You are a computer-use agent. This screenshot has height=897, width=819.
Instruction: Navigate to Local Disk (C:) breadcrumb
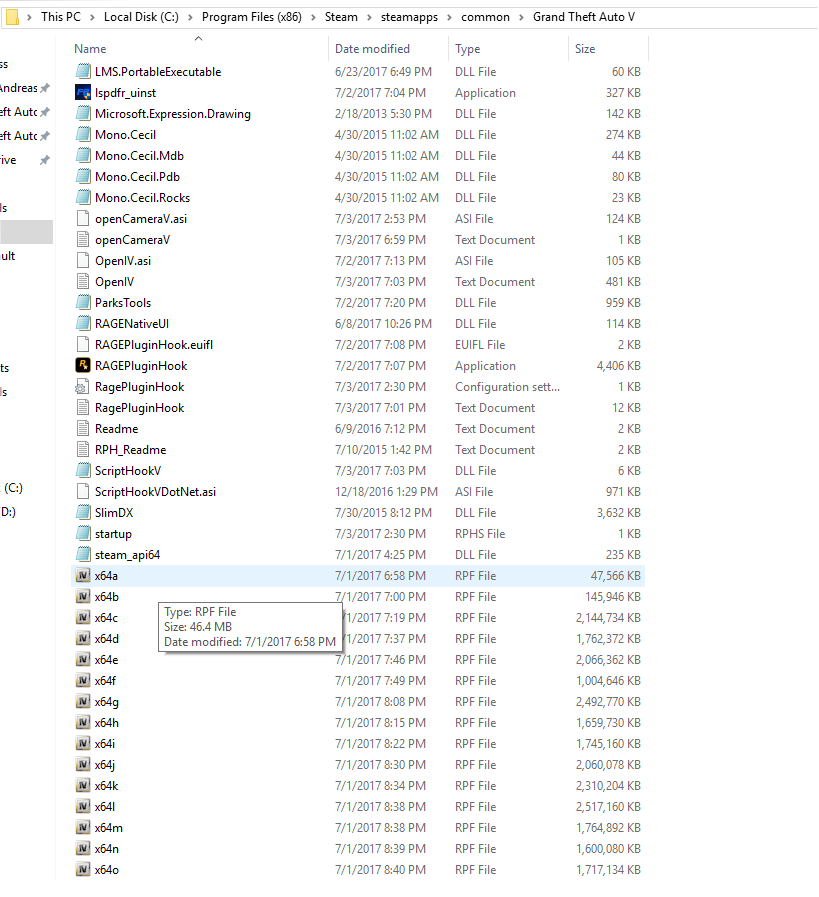pos(141,17)
